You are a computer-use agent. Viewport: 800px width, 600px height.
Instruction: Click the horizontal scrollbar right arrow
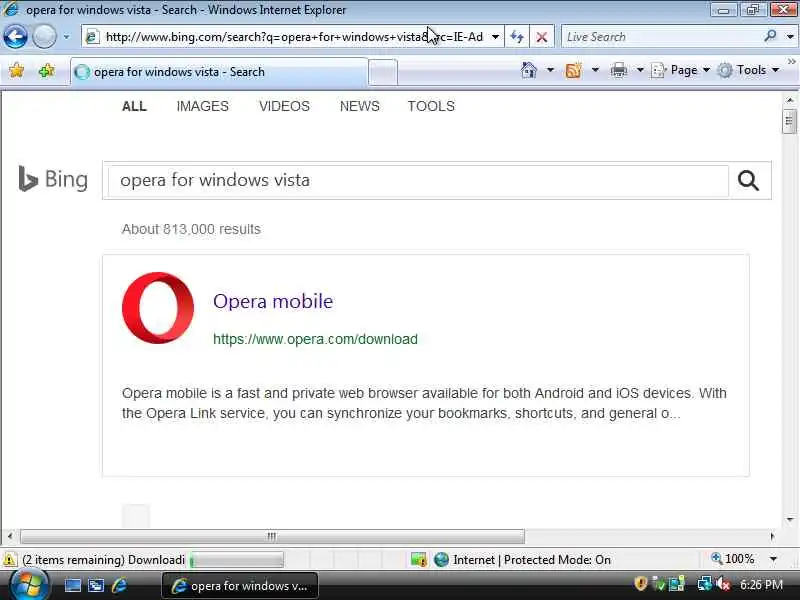[772, 536]
